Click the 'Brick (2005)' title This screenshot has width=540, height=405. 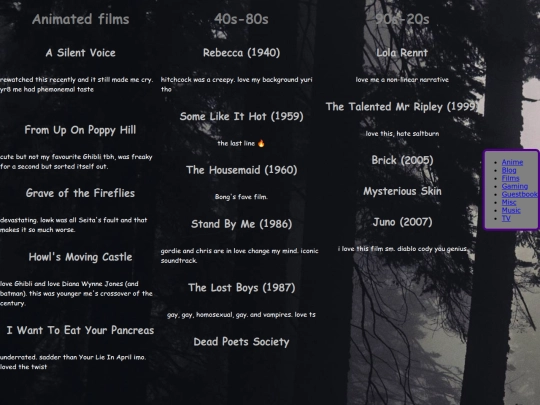click(402, 160)
